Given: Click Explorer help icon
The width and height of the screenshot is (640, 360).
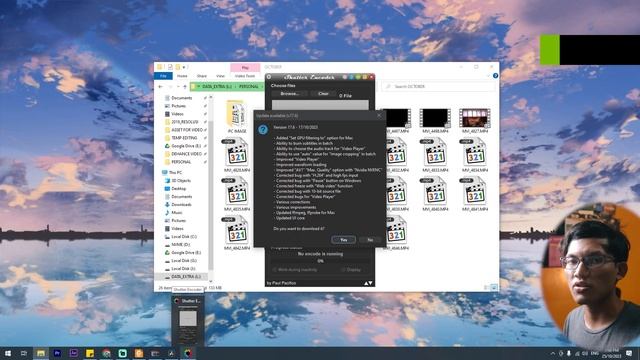Looking at the screenshot, I should (x=495, y=76).
